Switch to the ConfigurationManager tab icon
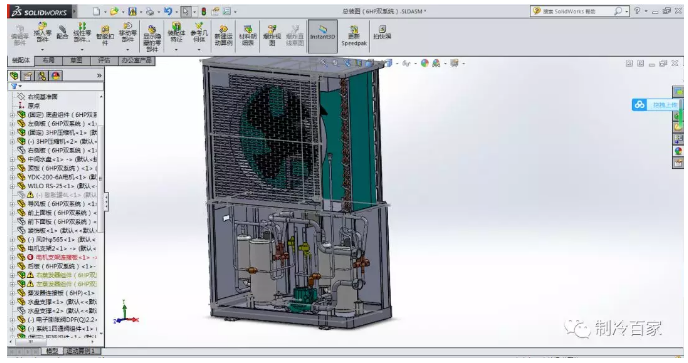Viewport: 688px width, 363px height. click(x=42, y=76)
